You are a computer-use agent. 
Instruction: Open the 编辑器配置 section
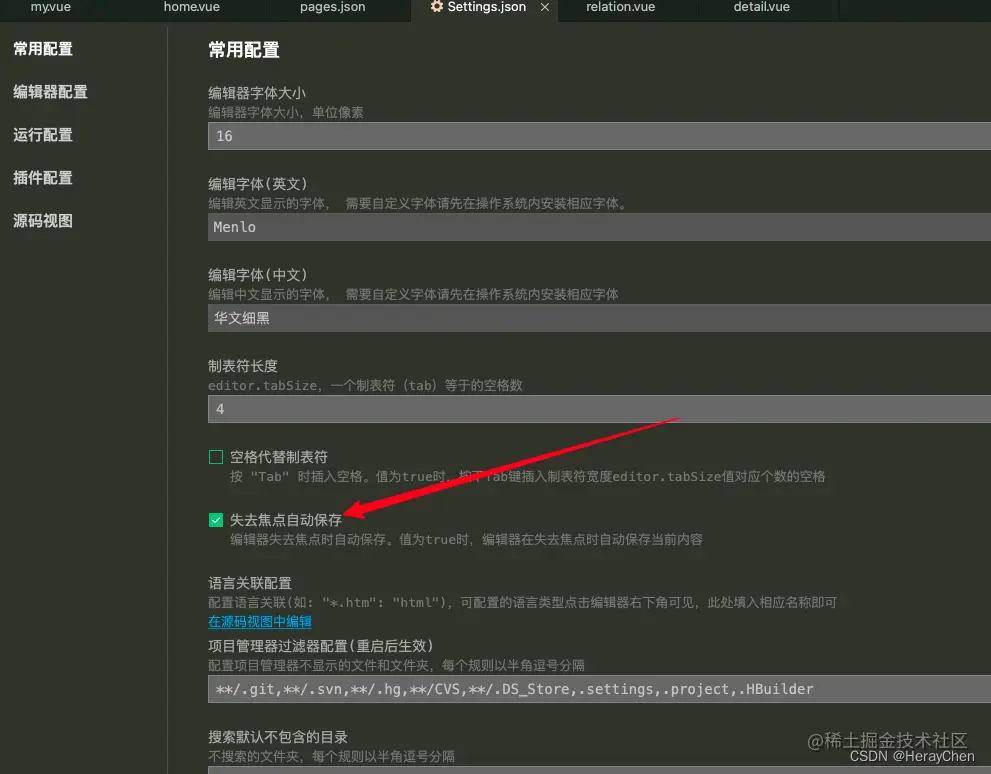pyautogui.click(x=50, y=91)
